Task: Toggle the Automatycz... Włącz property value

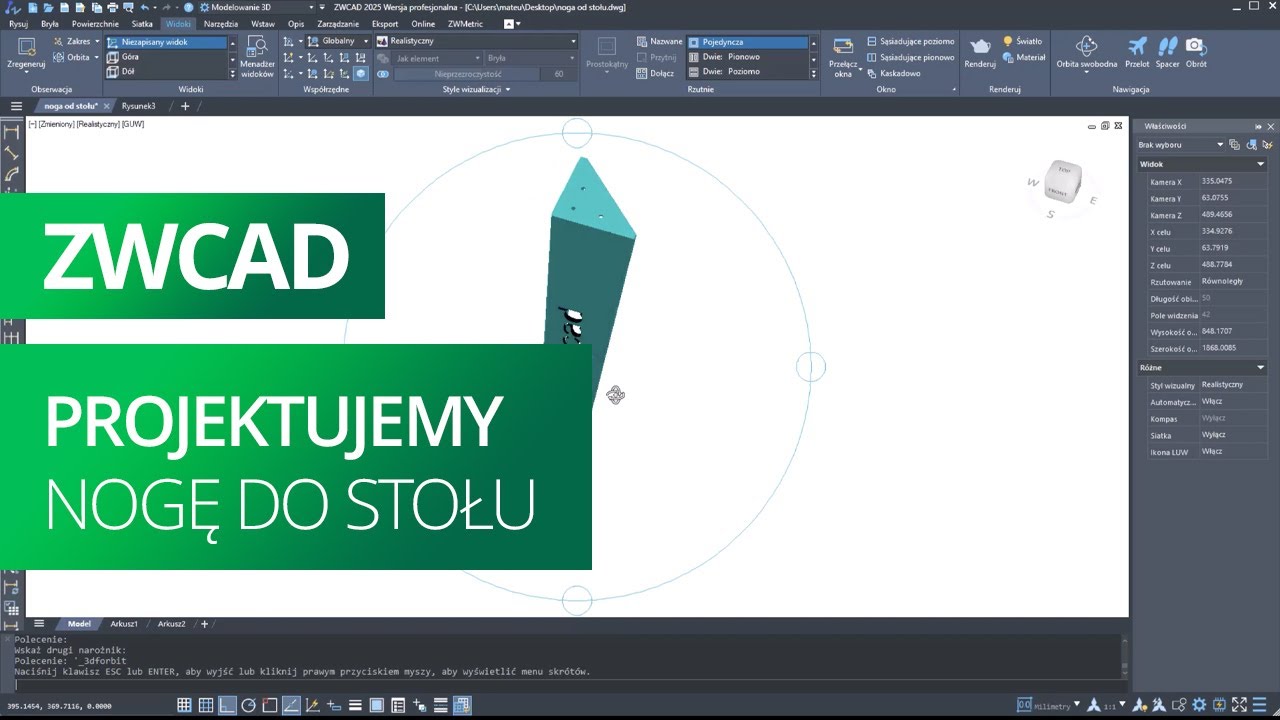Action: pos(1233,402)
